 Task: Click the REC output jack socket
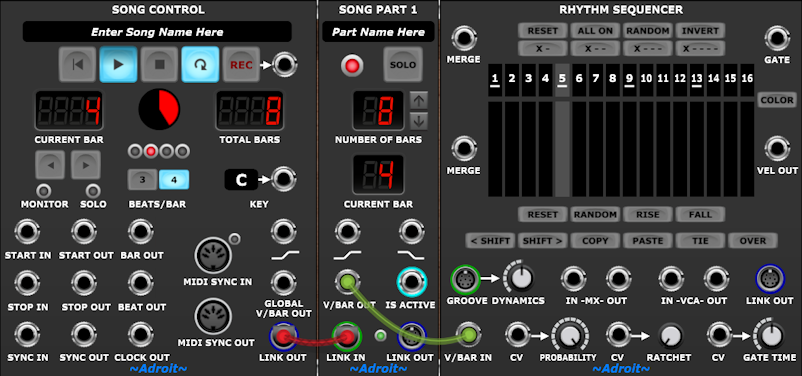pyautogui.click(x=284, y=65)
